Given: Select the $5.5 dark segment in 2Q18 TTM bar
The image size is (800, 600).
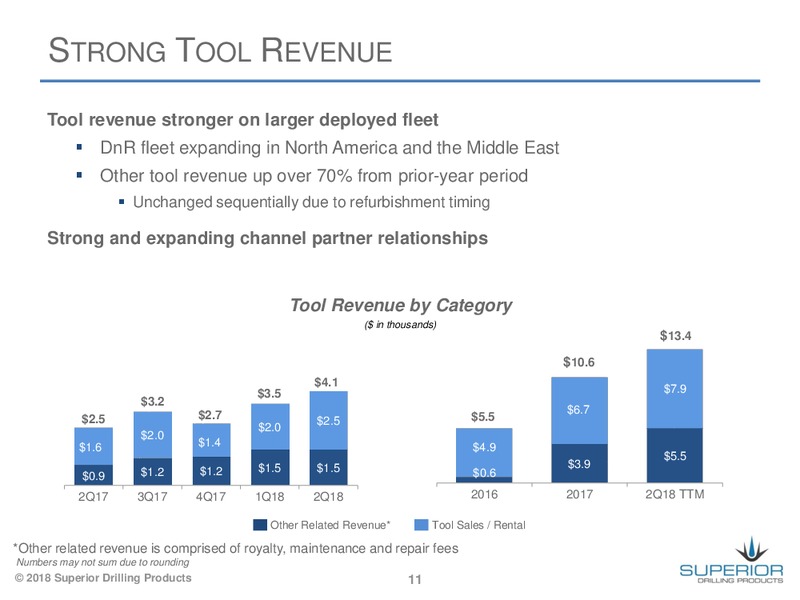Looking at the screenshot, I should tap(674, 456).
